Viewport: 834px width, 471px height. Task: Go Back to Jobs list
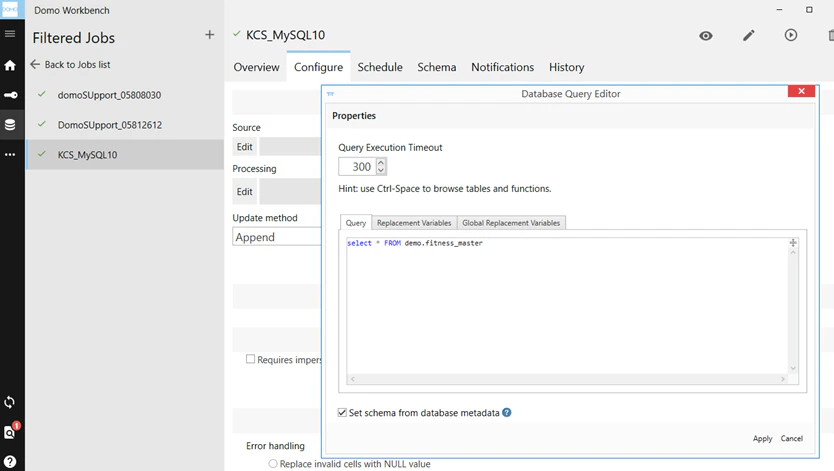(x=70, y=64)
